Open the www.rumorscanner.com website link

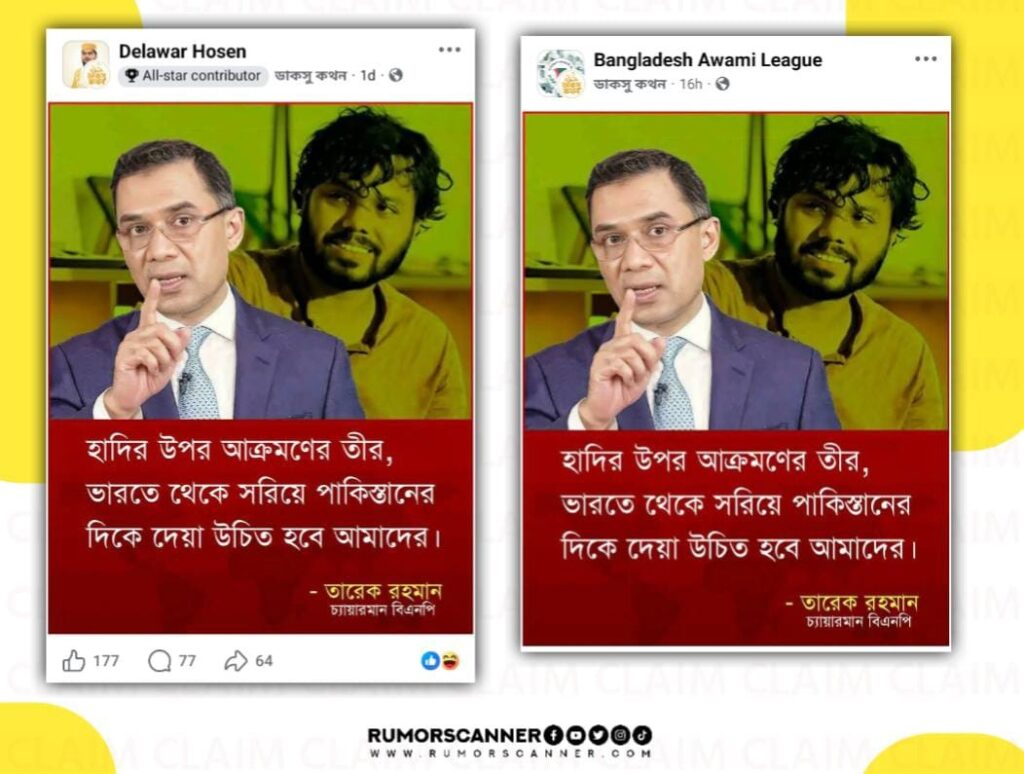(x=511, y=753)
